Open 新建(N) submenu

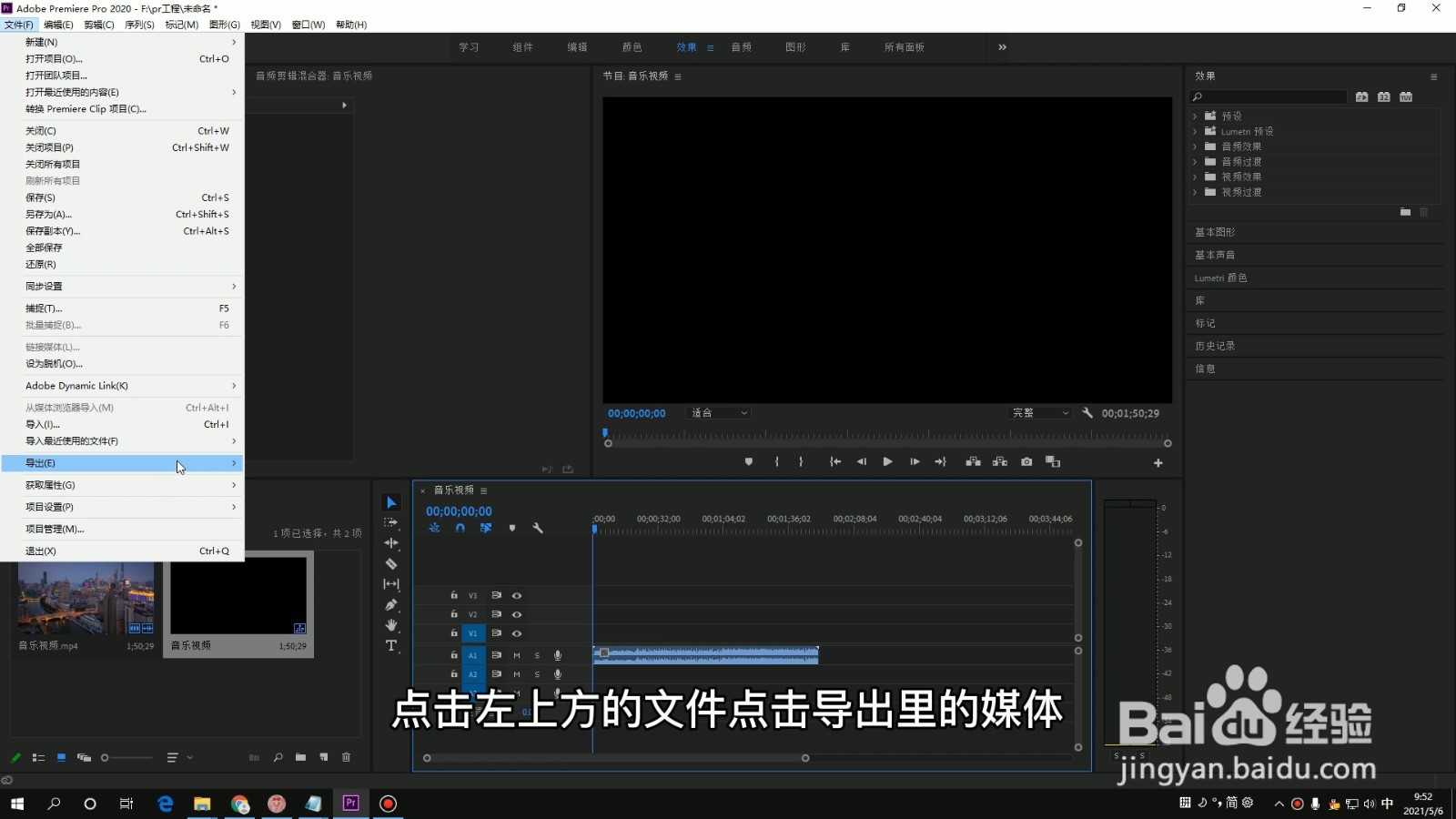click(x=122, y=42)
